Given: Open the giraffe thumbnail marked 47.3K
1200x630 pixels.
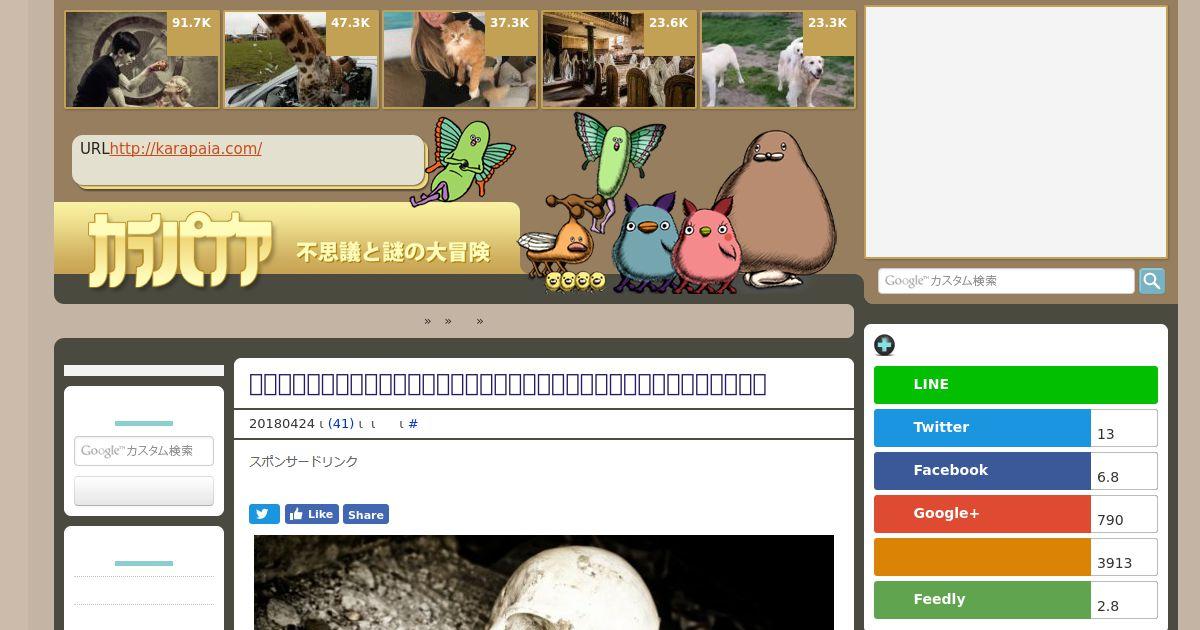Looking at the screenshot, I should 301,60.
